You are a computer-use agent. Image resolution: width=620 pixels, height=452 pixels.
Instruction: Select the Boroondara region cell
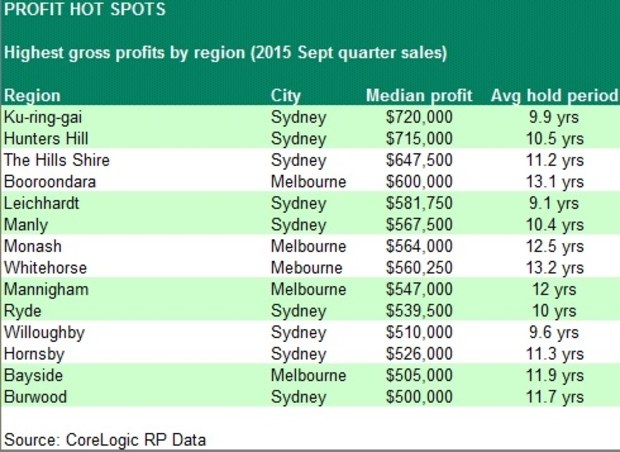point(50,182)
